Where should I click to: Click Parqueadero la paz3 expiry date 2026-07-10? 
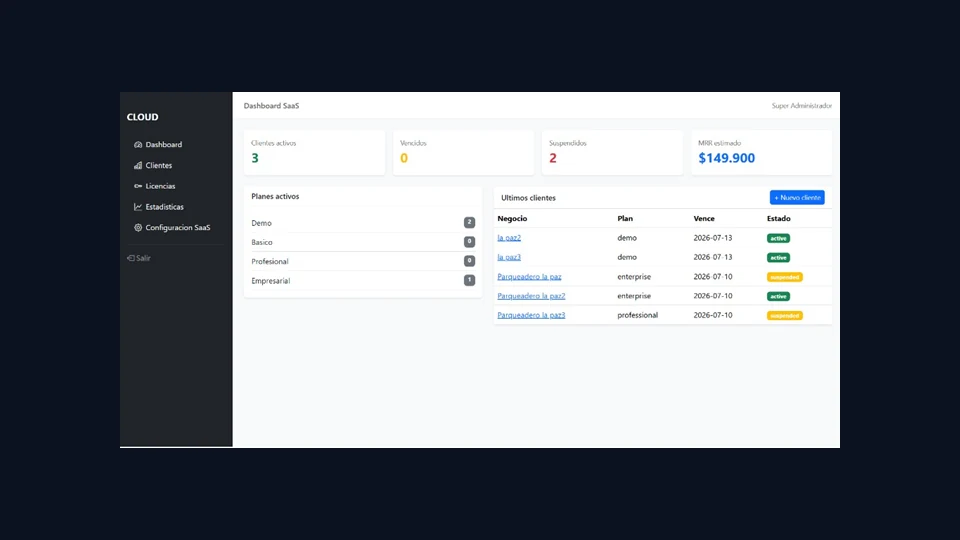coord(713,315)
